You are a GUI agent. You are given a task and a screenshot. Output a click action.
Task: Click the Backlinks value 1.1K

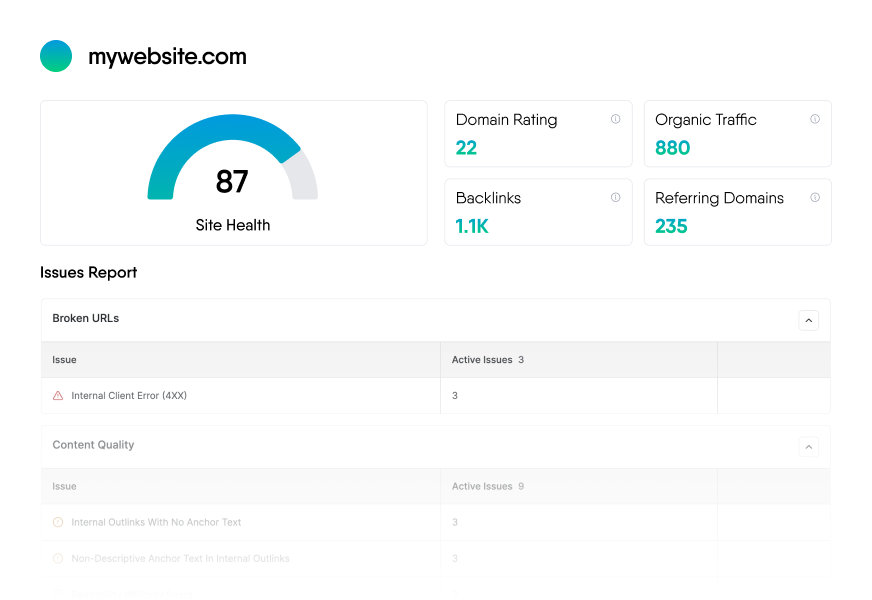point(472,226)
